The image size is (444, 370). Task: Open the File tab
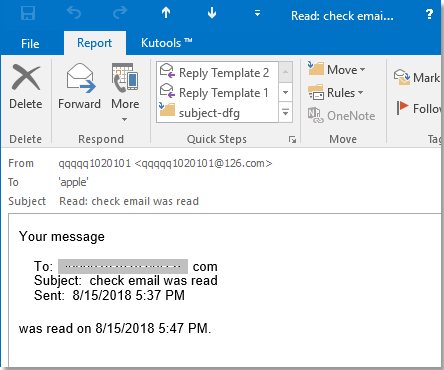tap(30, 43)
